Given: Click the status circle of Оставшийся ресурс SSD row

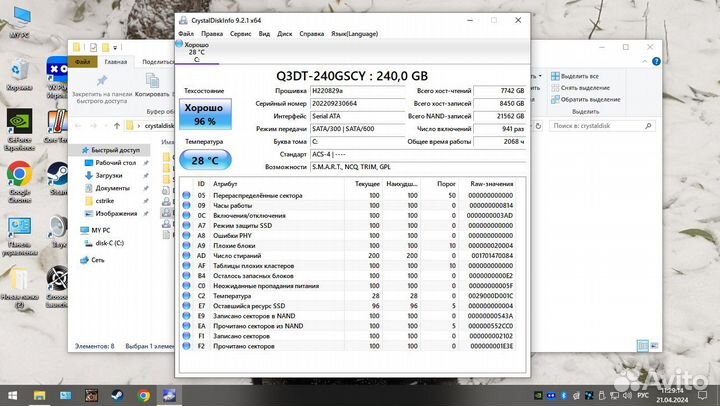Looking at the screenshot, I should pyautogui.click(x=186, y=306).
